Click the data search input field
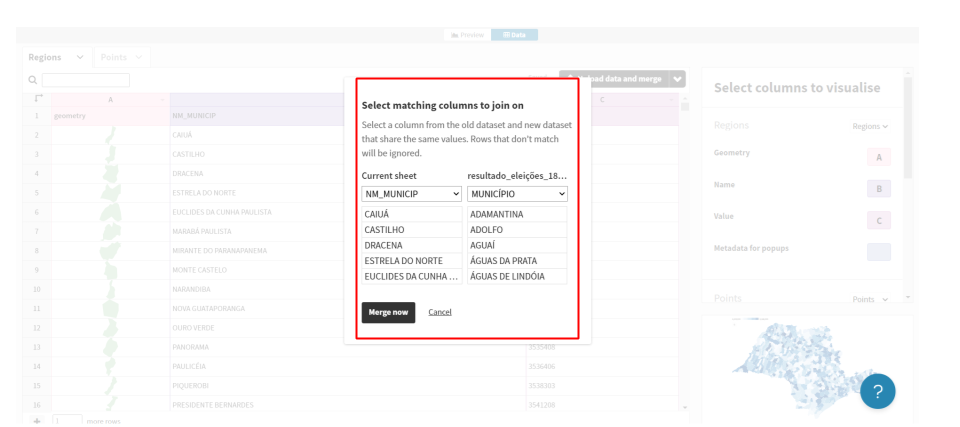This screenshot has width=960, height=427. 86,80
